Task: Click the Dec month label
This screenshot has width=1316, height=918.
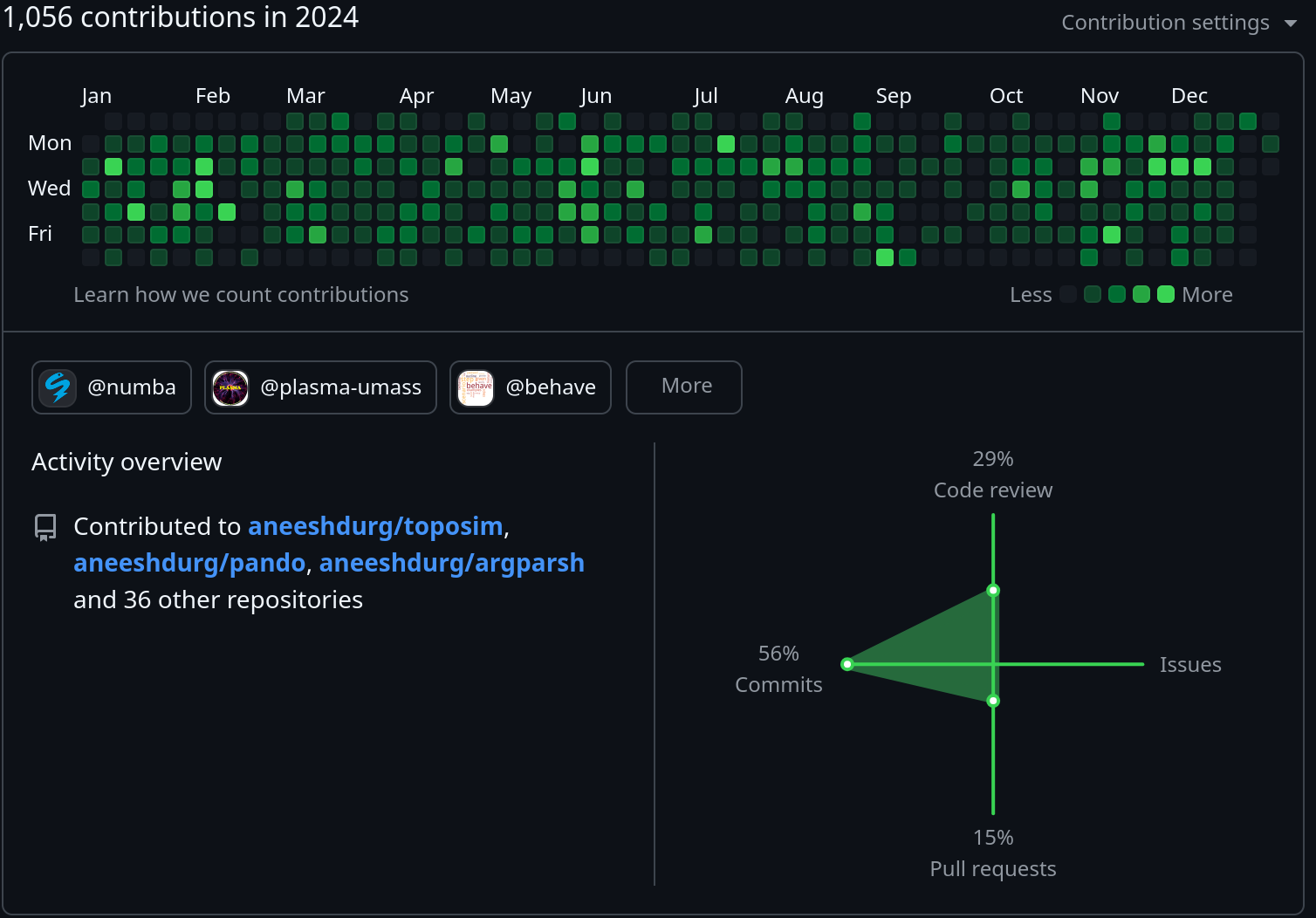Action: pyautogui.click(x=1189, y=96)
